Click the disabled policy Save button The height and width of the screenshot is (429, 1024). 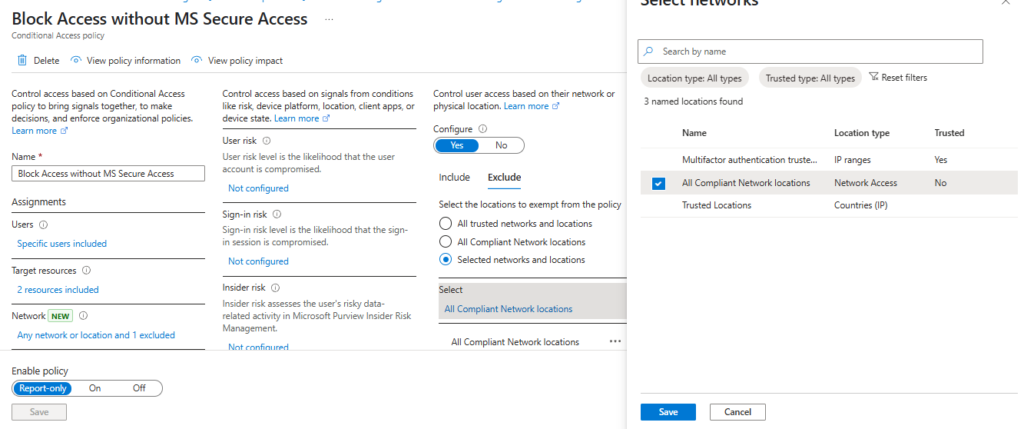(x=39, y=412)
